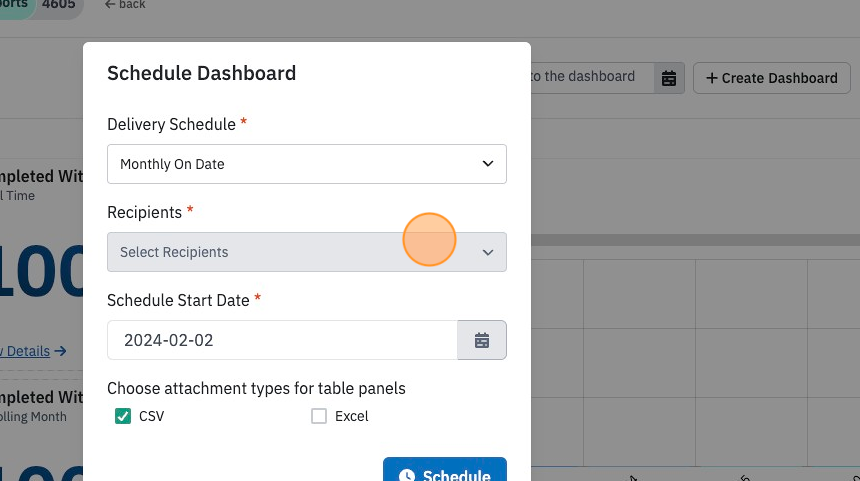The height and width of the screenshot is (481, 860).
Task: Open the calendar picker beside Schedule Start Date
Action: 482,340
